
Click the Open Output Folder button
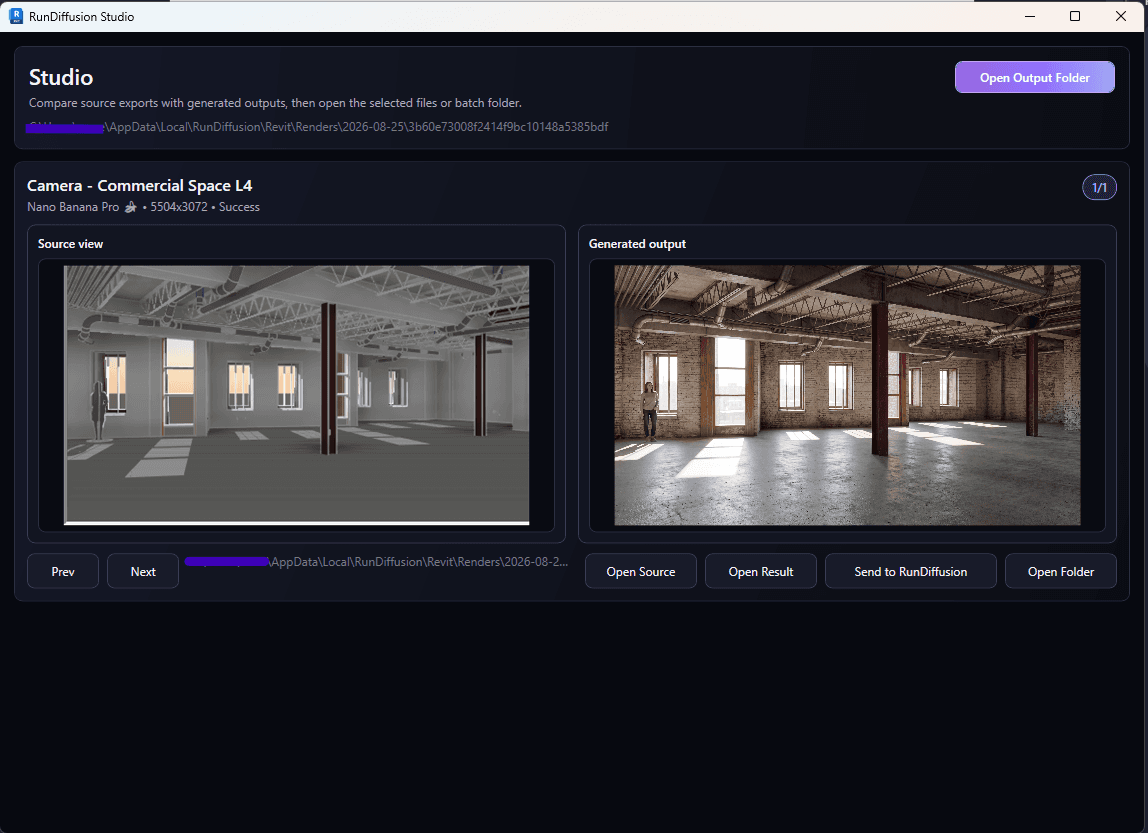pos(1035,78)
